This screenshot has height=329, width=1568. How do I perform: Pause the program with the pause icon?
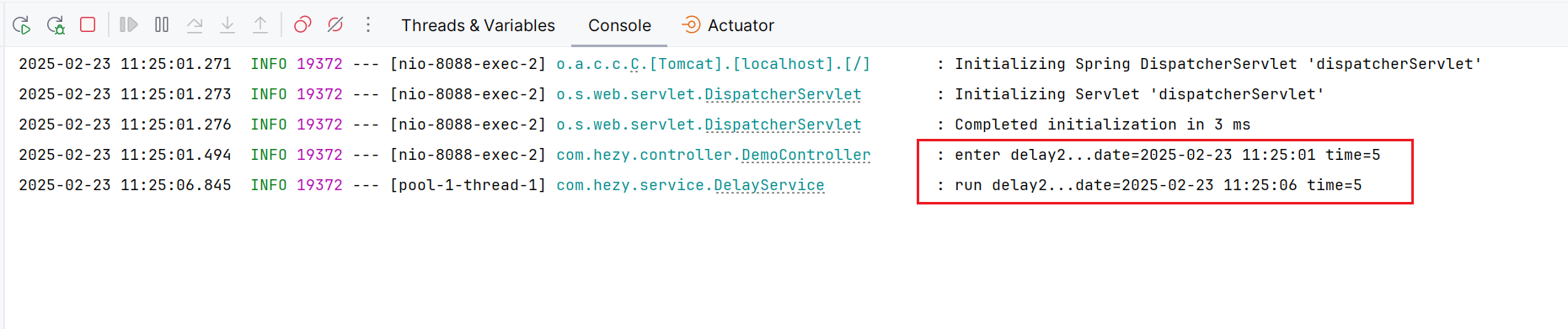pos(162,24)
